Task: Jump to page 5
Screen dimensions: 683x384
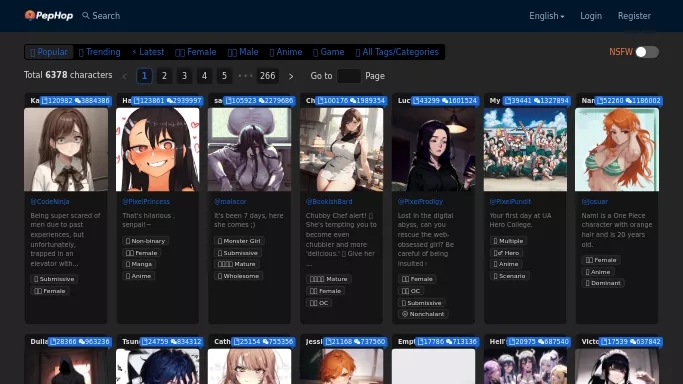Action: click(224, 76)
